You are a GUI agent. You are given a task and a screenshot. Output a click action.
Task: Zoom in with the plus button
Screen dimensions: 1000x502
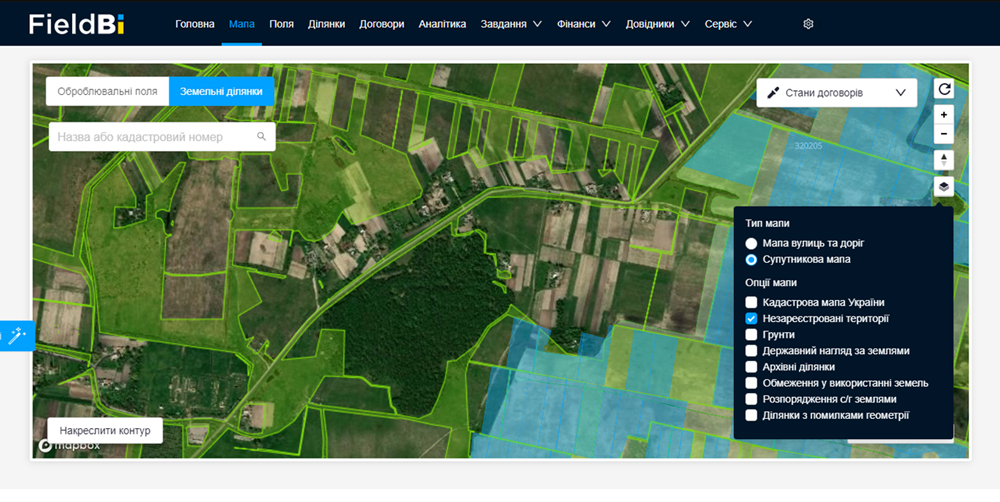[x=944, y=115]
